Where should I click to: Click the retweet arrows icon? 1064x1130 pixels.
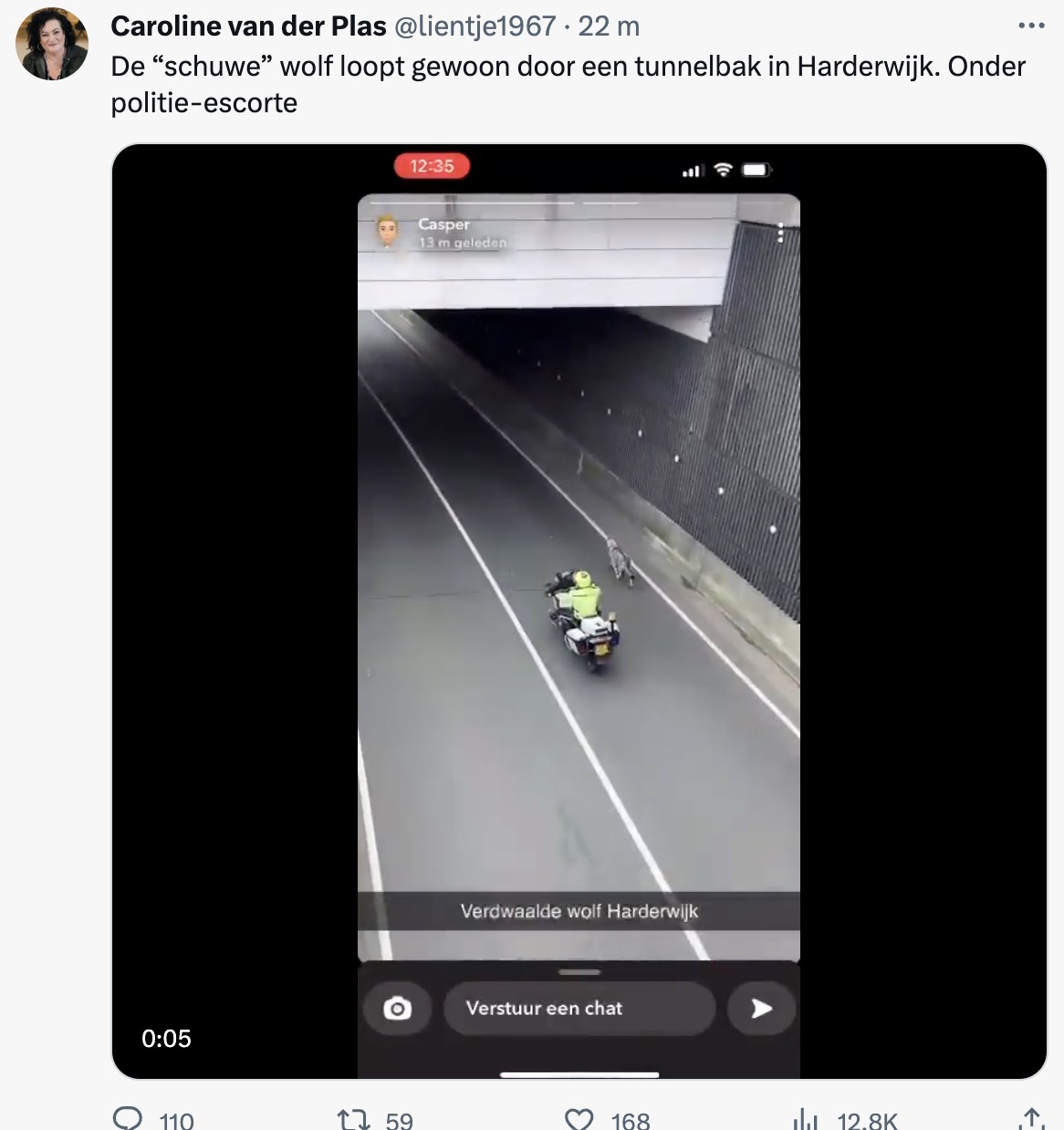click(x=353, y=1119)
